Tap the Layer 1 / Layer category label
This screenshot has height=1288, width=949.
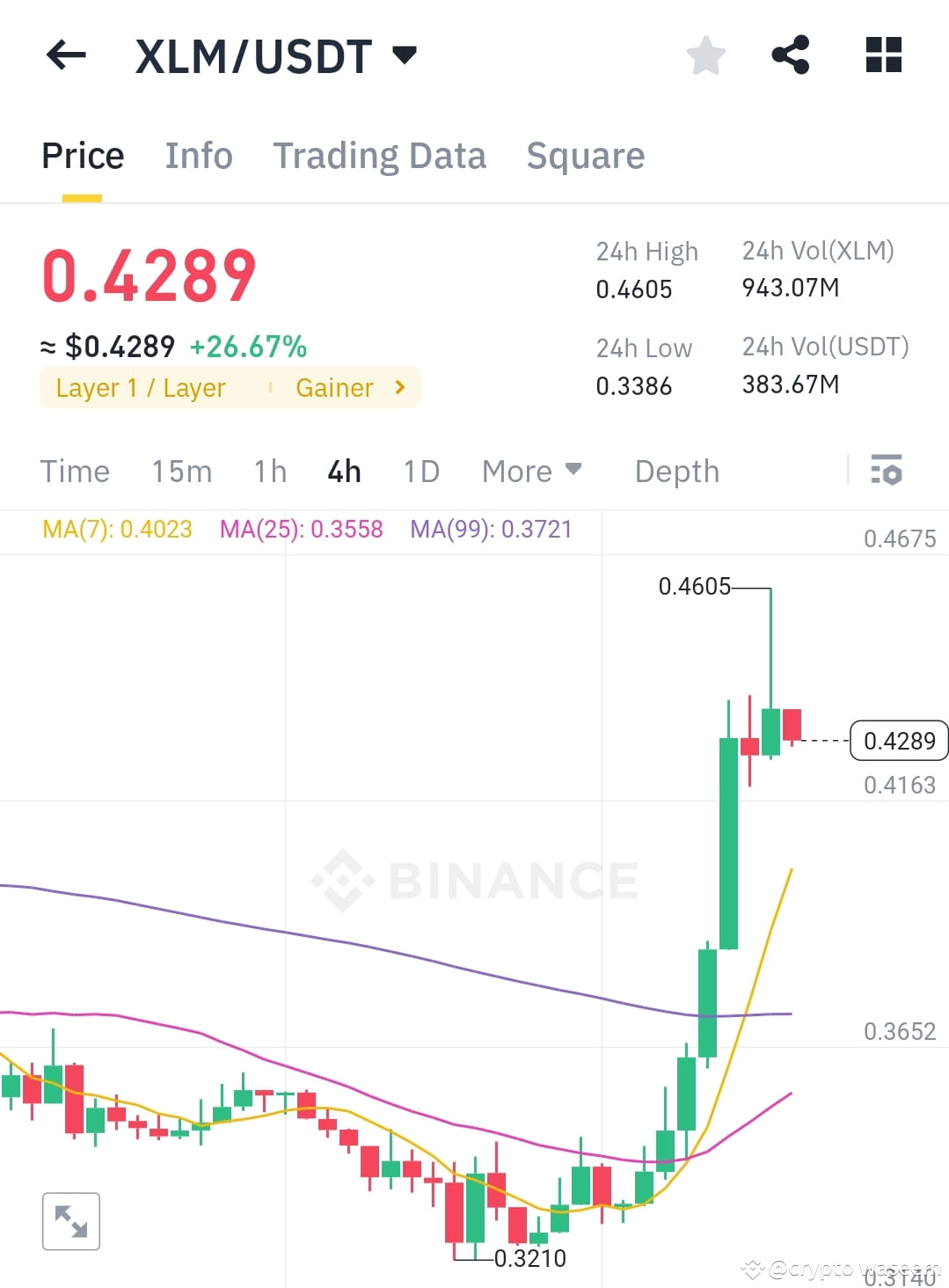pos(140,387)
